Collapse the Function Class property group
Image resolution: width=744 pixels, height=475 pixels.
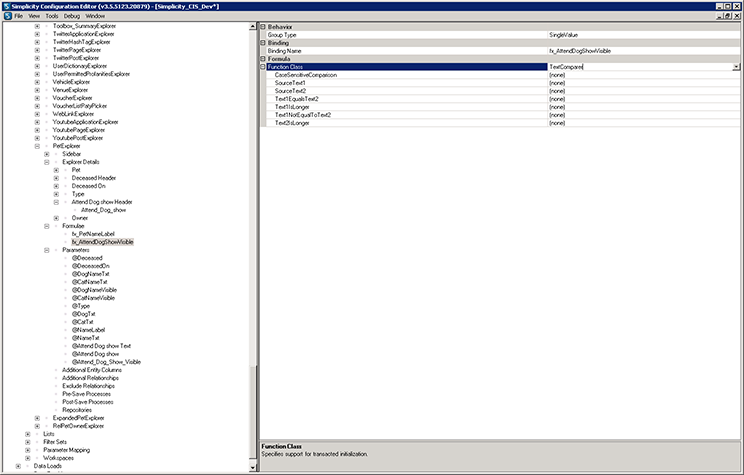click(x=263, y=67)
